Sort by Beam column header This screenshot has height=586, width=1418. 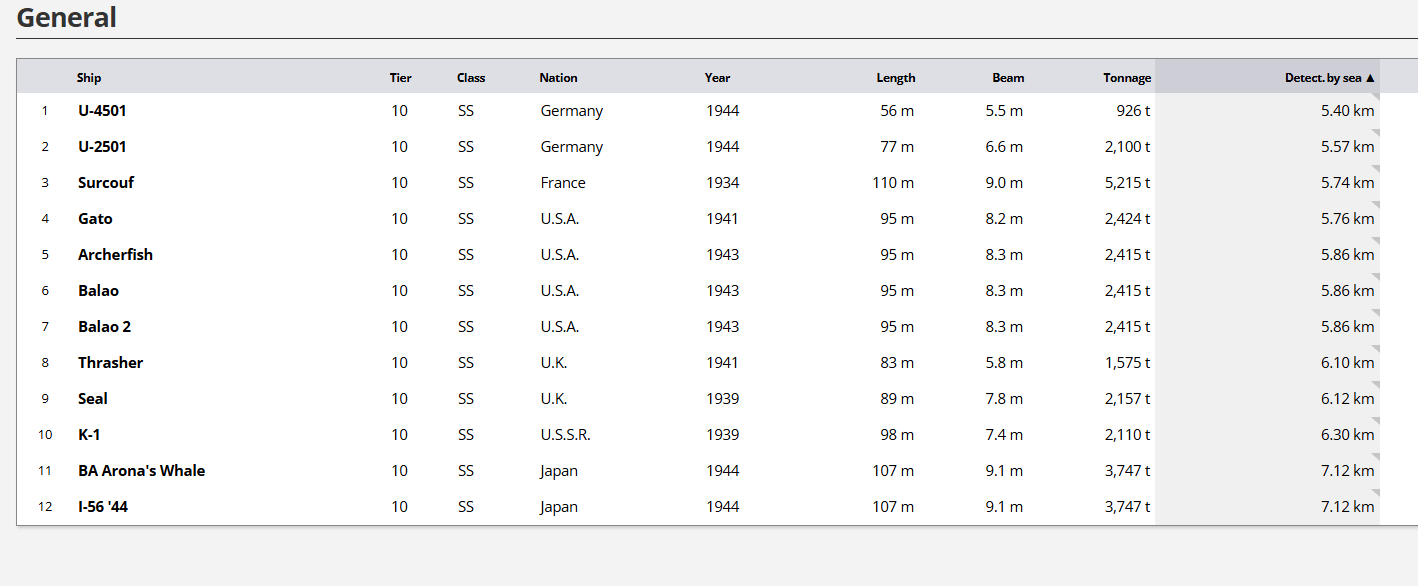click(x=1007, y=78)
